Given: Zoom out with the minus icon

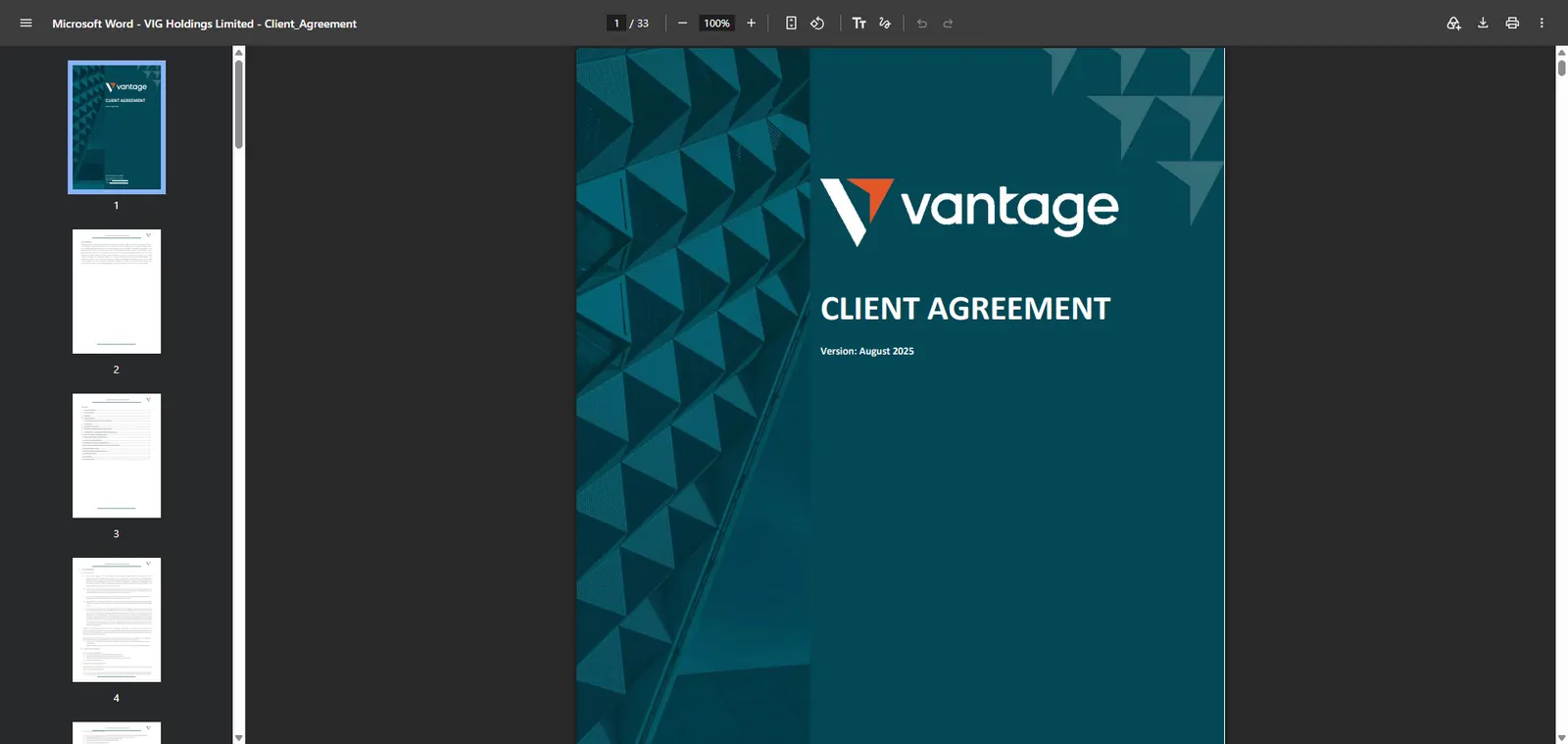Looking at the screenshot, I should tap(682, 24).
